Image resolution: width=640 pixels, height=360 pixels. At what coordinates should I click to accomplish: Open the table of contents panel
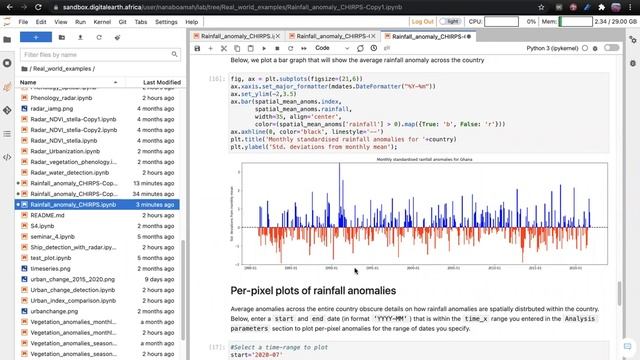click(7, 134)
